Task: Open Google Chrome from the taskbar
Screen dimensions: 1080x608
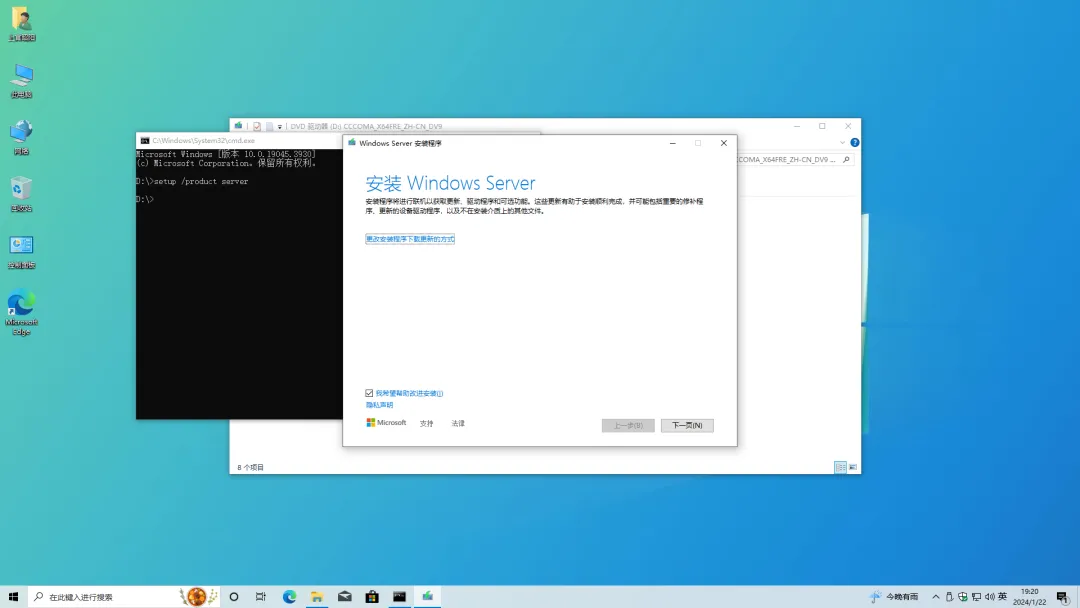Action: point(288,598)
